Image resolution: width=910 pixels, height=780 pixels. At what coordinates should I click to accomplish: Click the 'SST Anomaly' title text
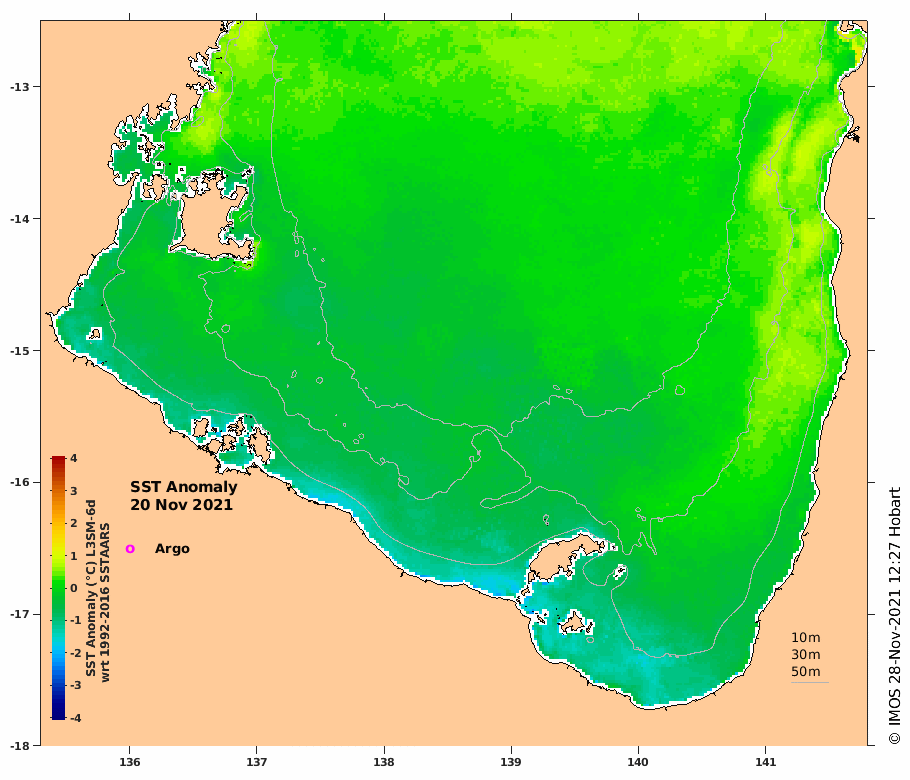coord(183,487)
